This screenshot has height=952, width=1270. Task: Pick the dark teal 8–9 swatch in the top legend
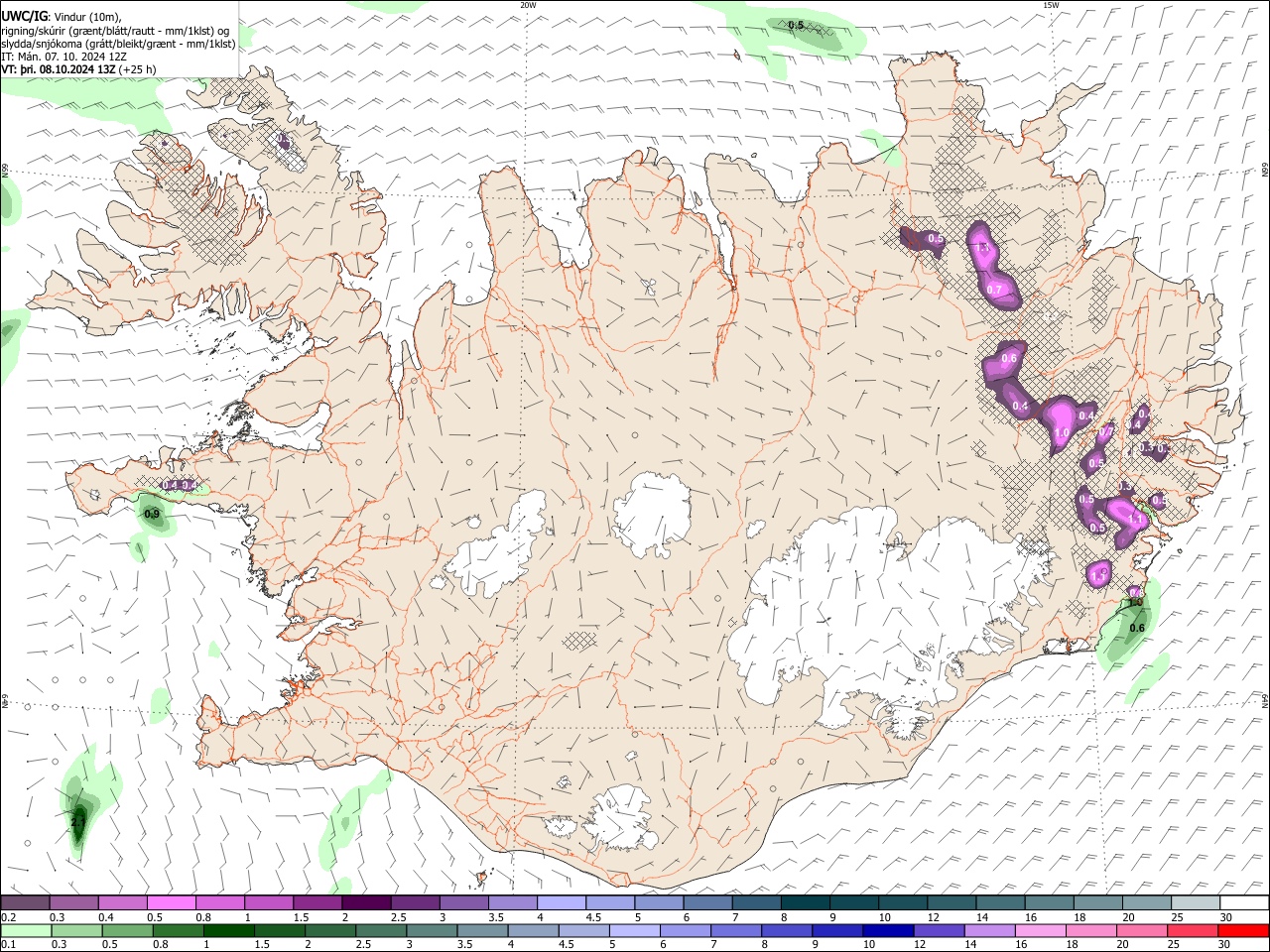point(805,903)
